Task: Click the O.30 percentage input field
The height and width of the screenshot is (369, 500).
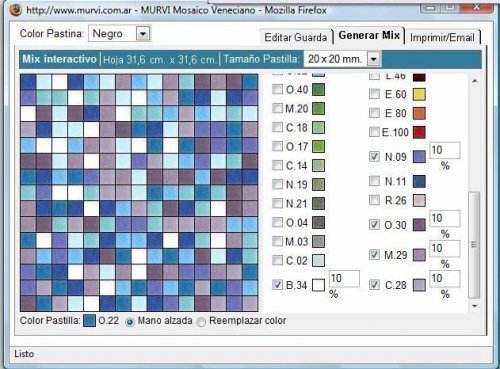Action: [445, 219]
